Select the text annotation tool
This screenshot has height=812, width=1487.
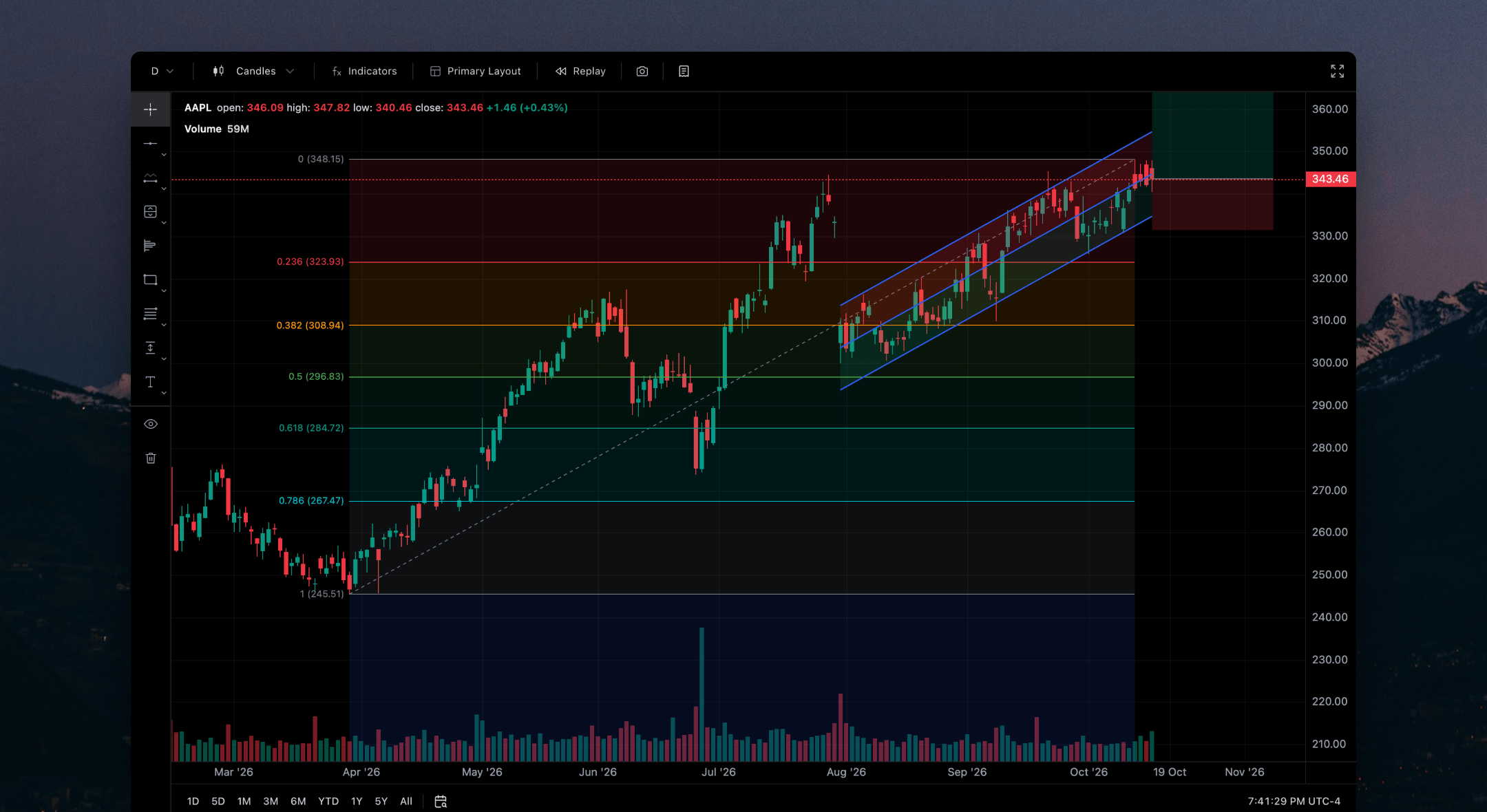(x=150, y=382)
